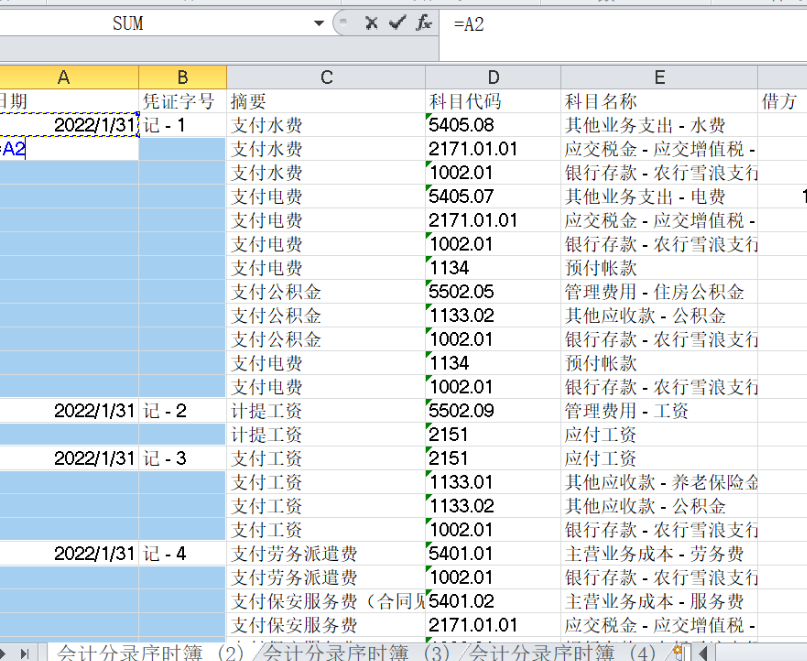Viewport: 807px width, 661px height.
Task: Select column D header
Action: 493,77
